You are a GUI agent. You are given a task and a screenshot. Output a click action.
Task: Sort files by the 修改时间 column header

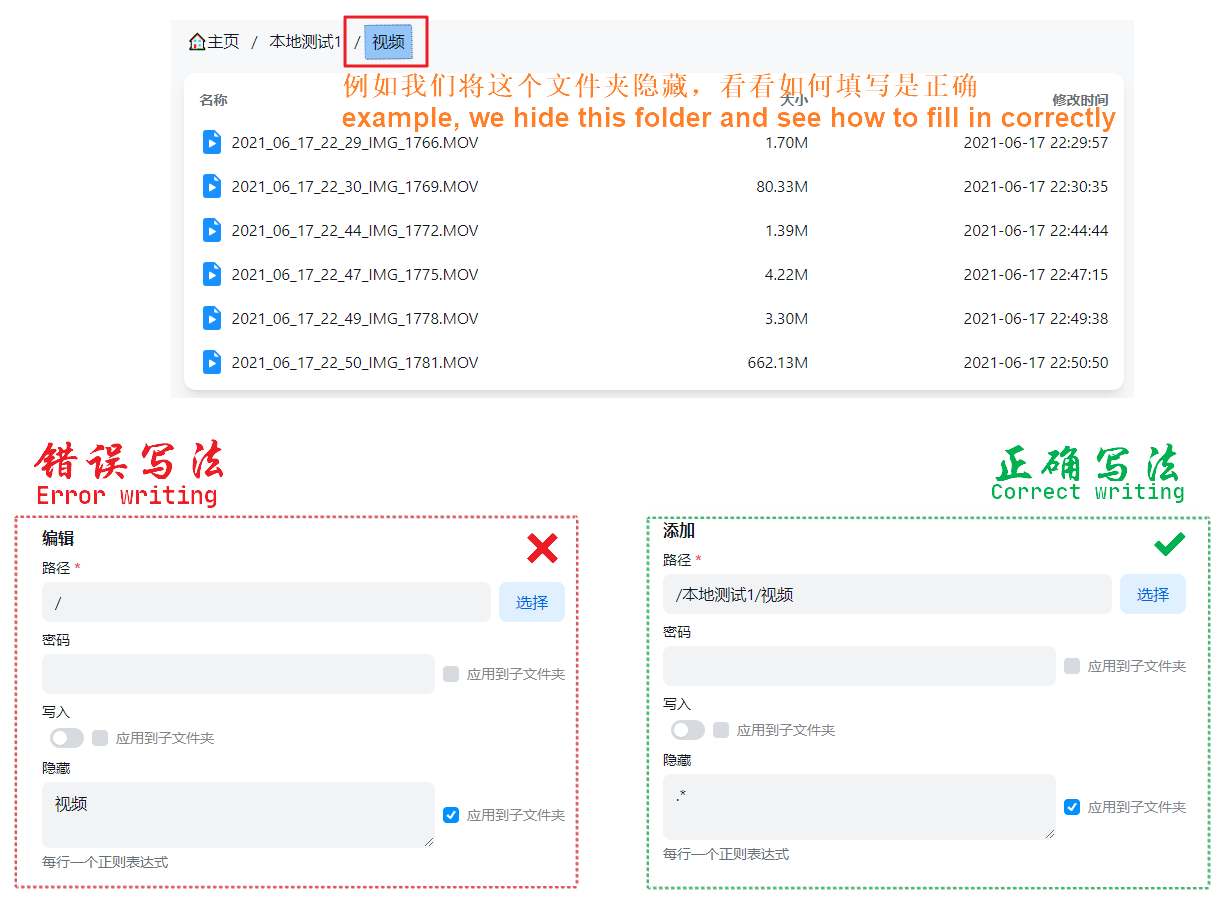click(1079, 100)
